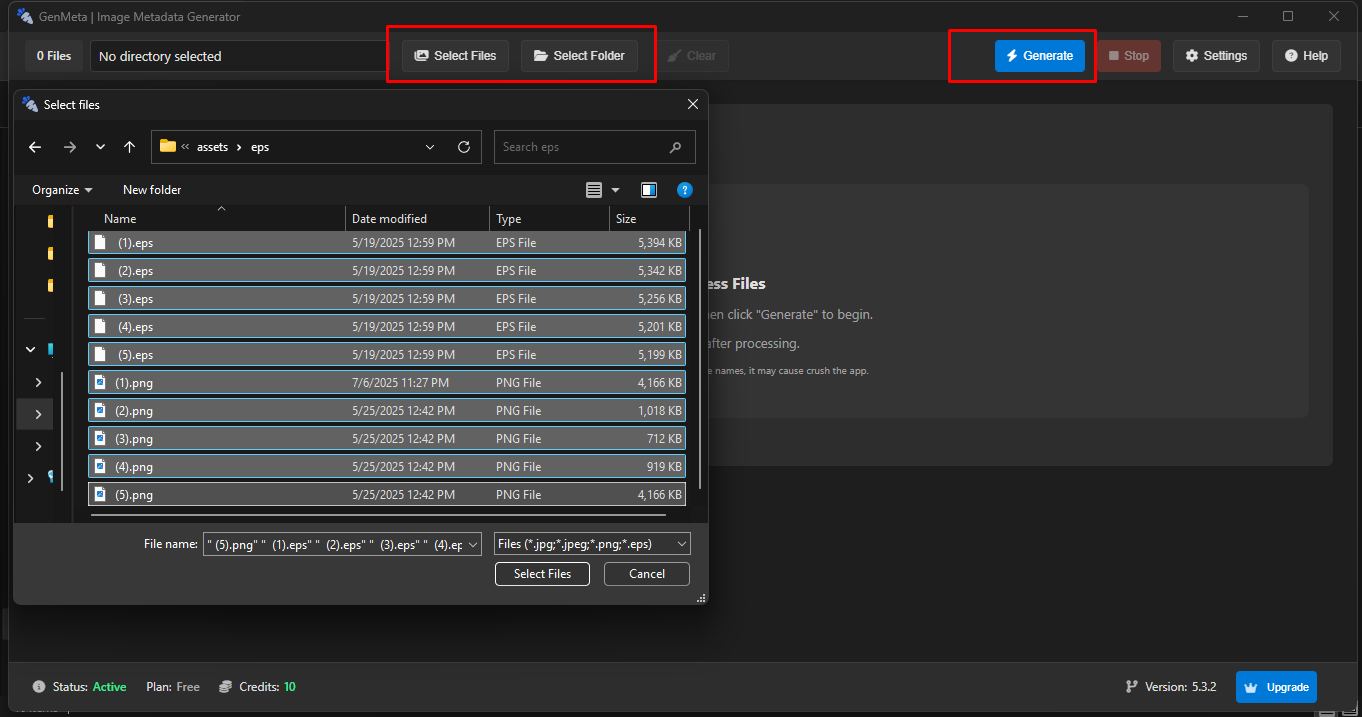Confirm selection with the Select Files button
This screenshot has width=1362, height=717.
542,573
